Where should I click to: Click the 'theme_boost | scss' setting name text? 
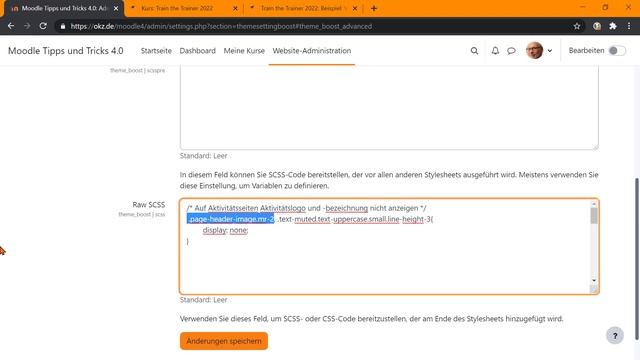(142, 214)
